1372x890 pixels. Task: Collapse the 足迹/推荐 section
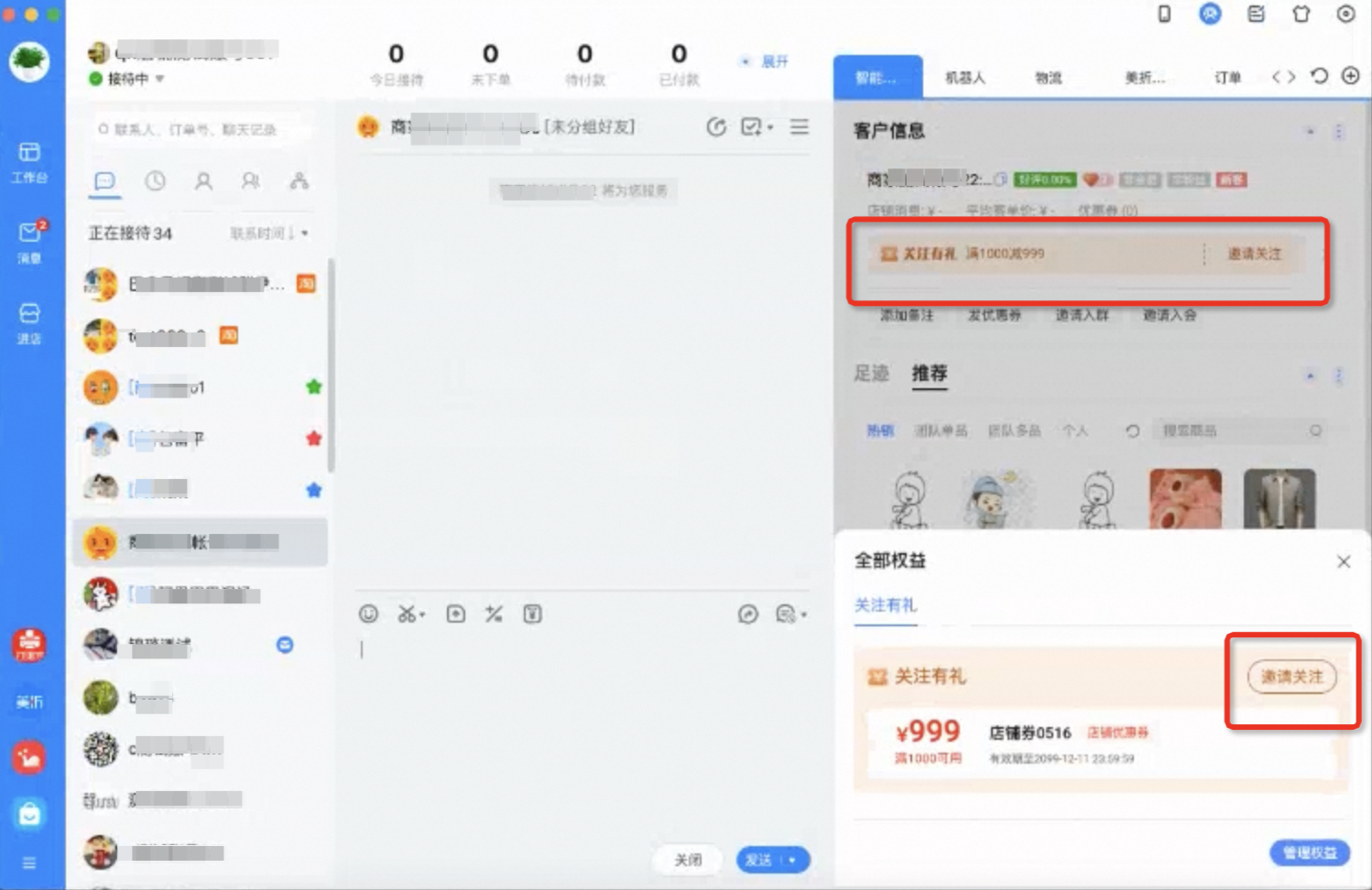[1311, 375]
